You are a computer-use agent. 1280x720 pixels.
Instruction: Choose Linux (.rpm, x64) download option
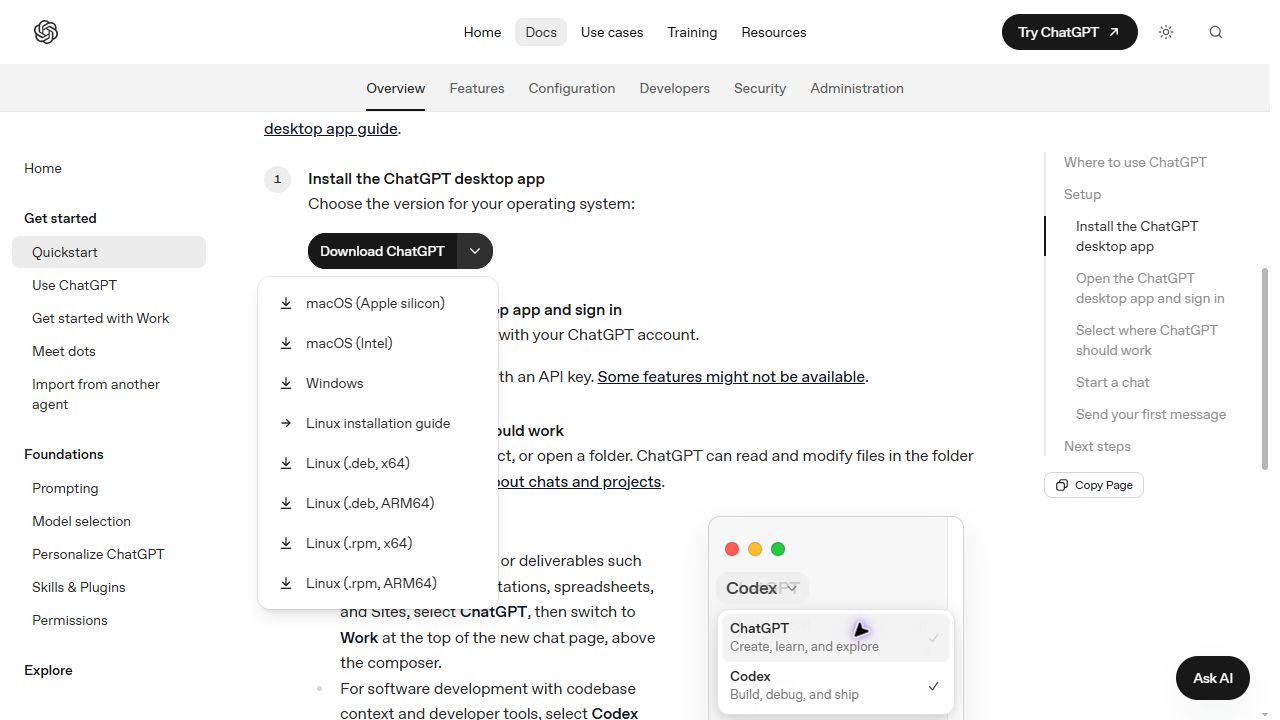point(378,543)
